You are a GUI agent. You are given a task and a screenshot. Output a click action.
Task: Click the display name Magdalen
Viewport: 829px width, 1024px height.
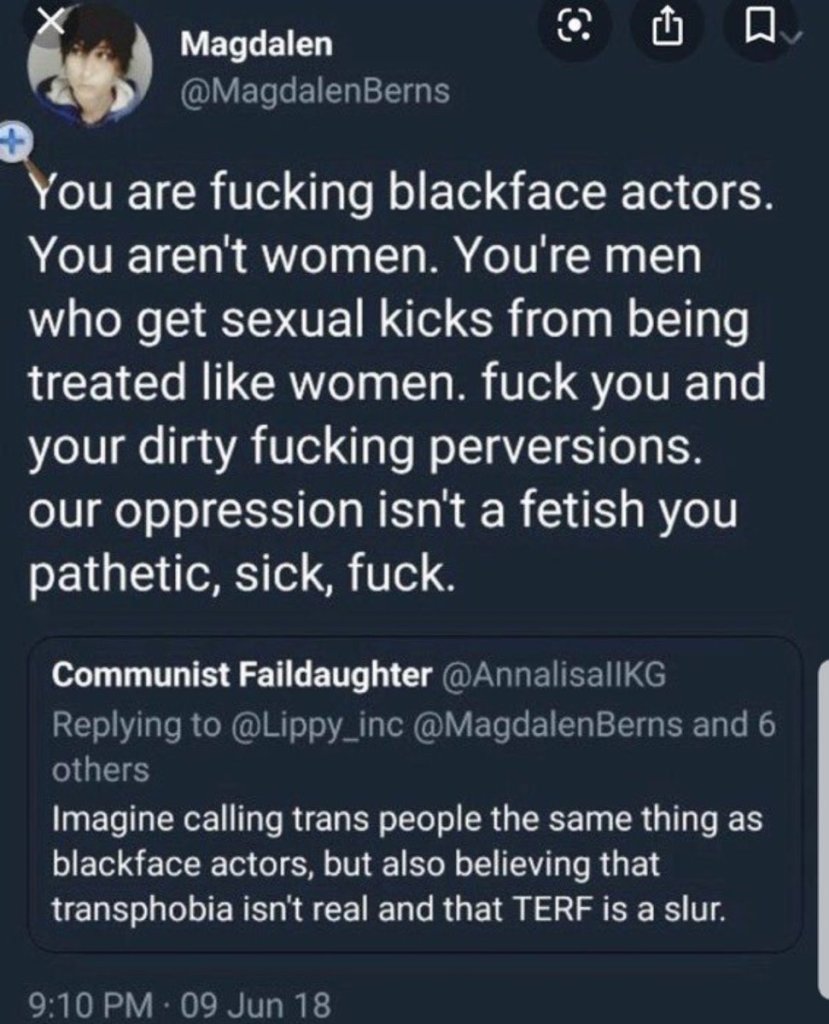coord(256,44)
